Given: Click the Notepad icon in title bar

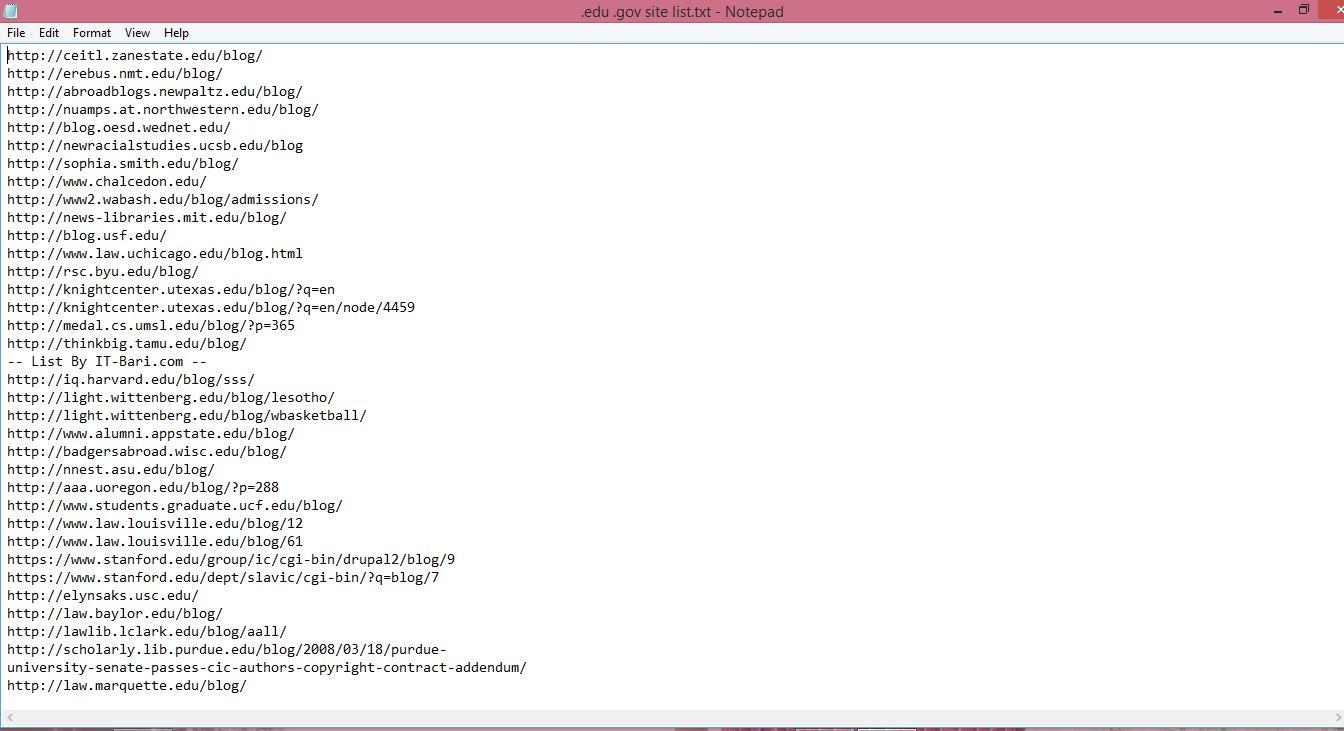Looking at the screenshot, I should [10, 11].
